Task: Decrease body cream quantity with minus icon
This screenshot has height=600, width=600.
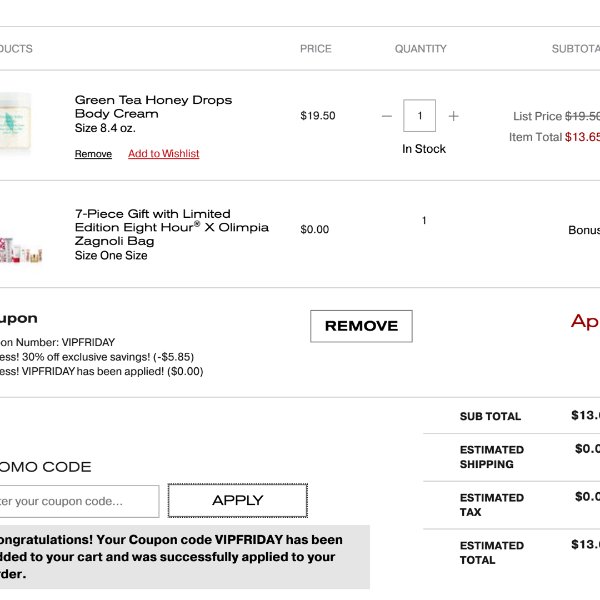Action: pos(387,116)
